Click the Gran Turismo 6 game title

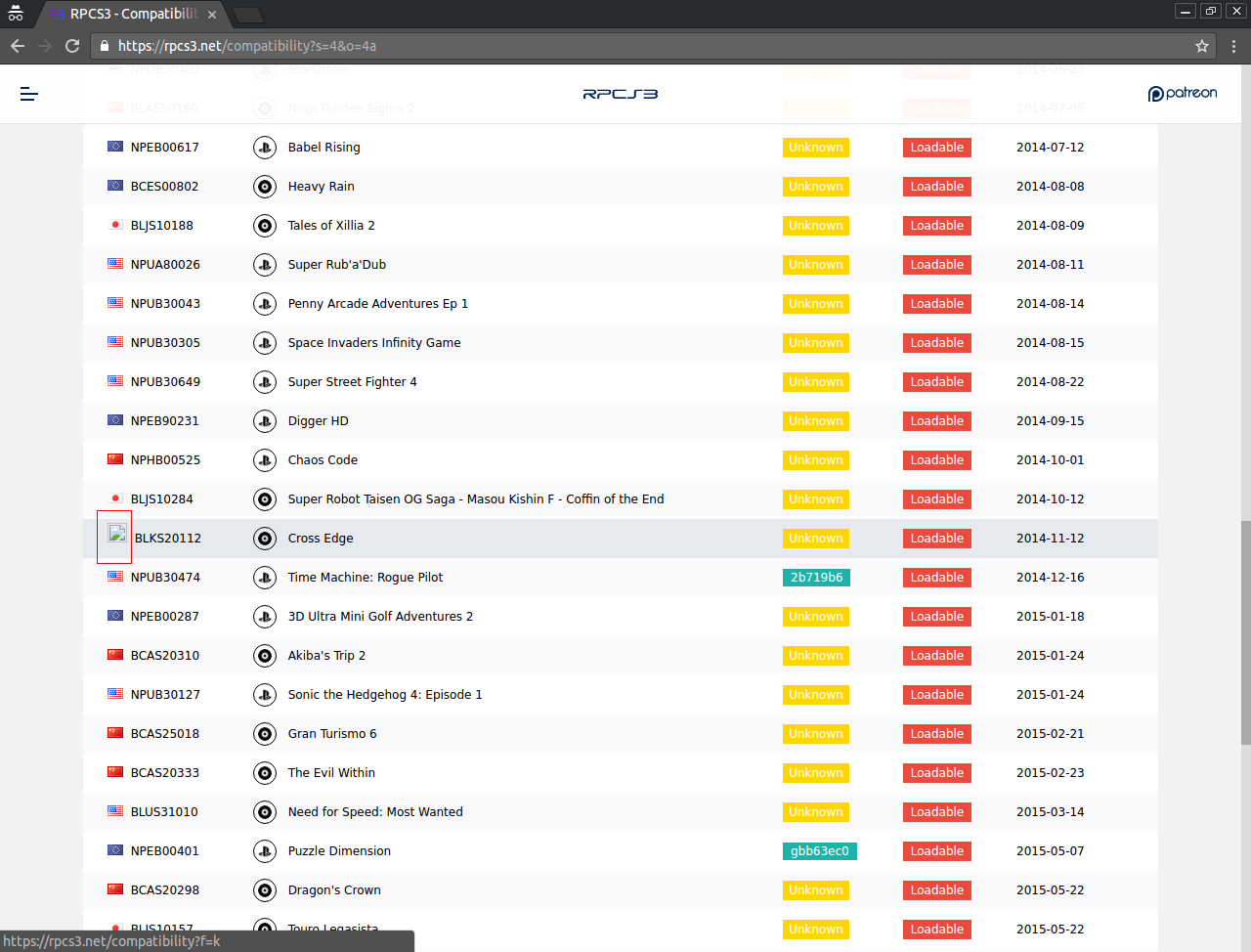click(331, 734)
